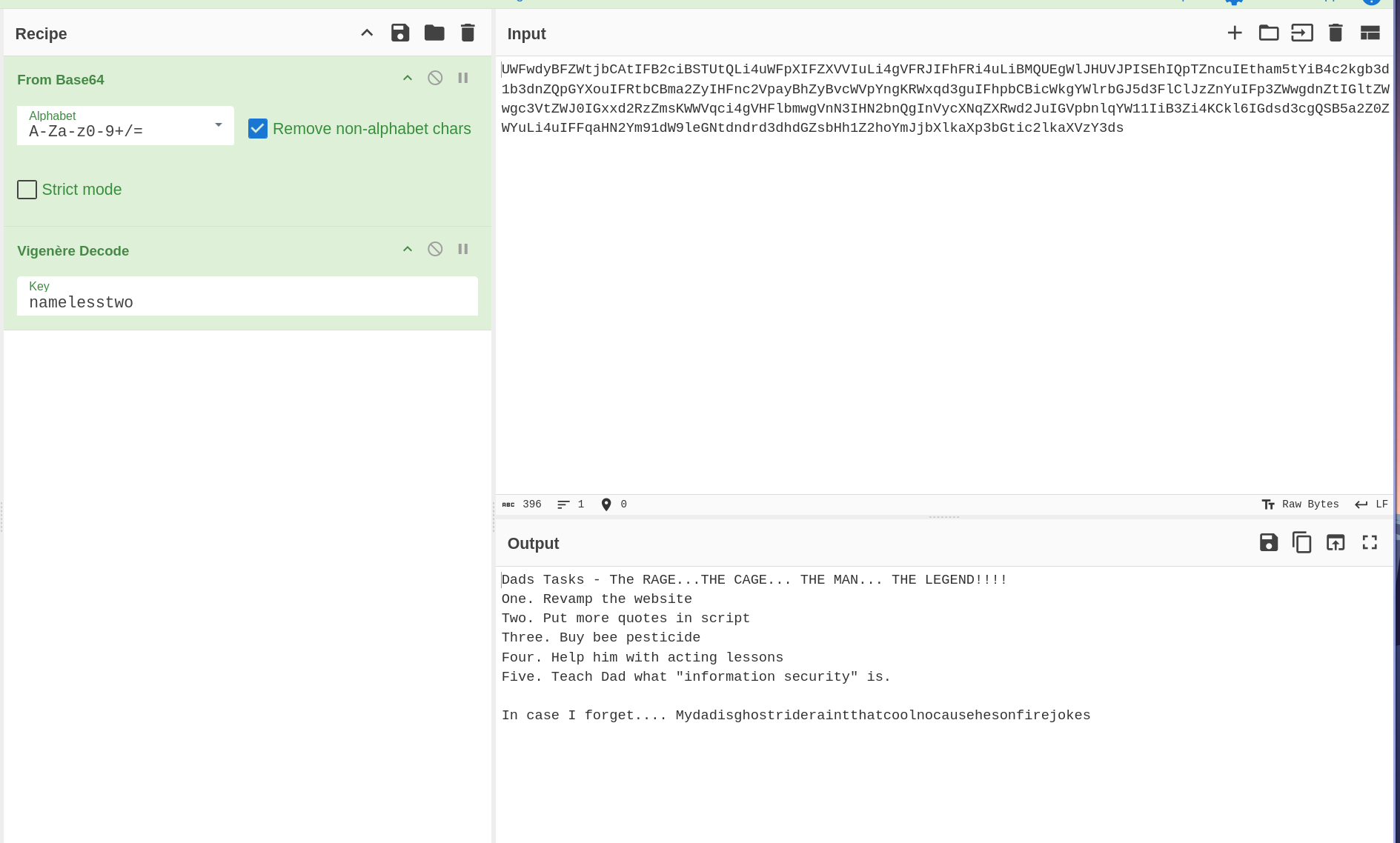This screenshot has height=843, width=1400.
Task: Click the input character count 396
Action: coord(522,504)
